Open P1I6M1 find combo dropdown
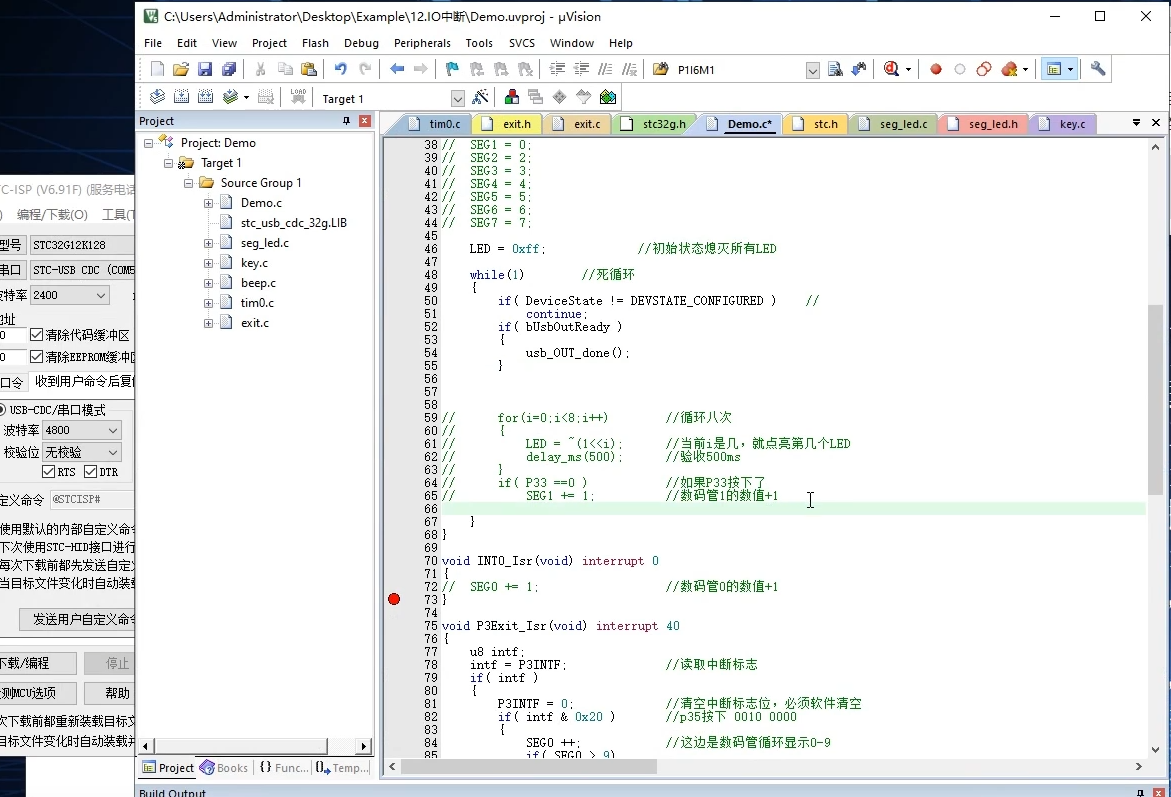Viewport: 1171px width, 797px height. pyautogui.click(x=813, y=70)
